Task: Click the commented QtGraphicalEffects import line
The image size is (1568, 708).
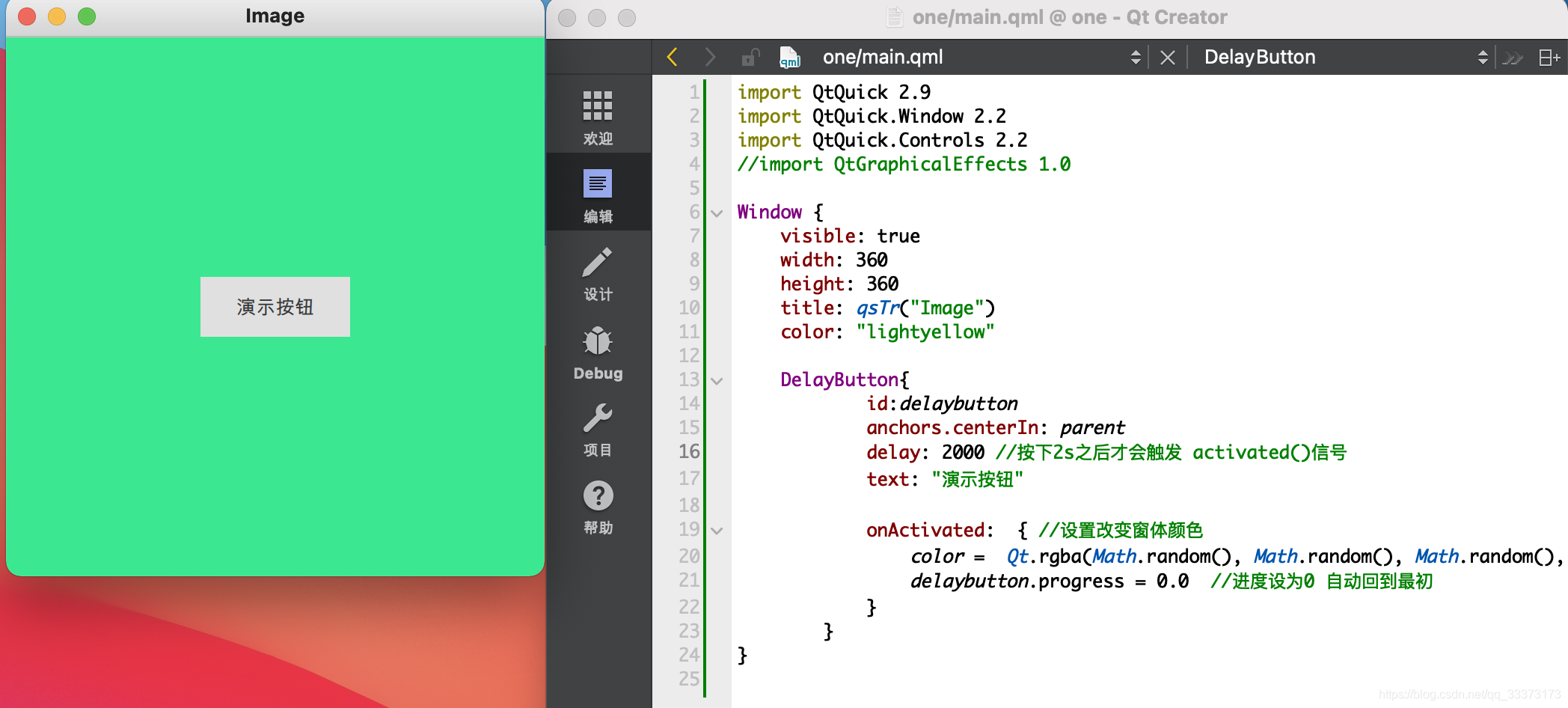Action: click(904, 164)
